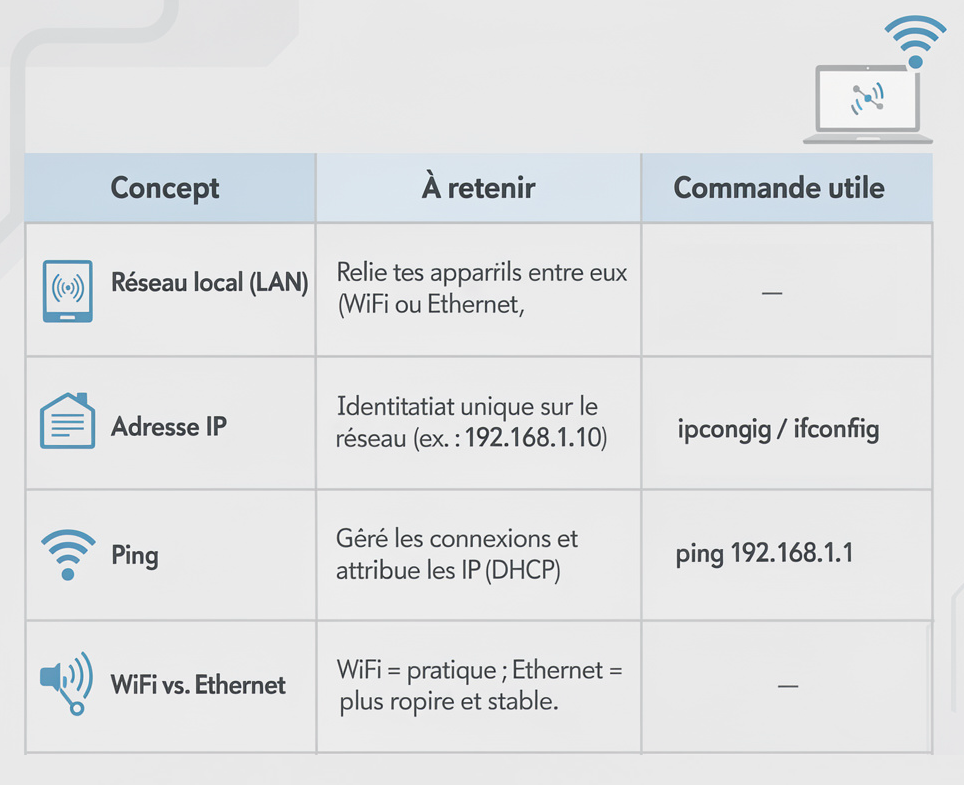The height and width of the screenshot is (785, 964).
Task: Click the DHCP description text
Action: [x=457, y=555]
